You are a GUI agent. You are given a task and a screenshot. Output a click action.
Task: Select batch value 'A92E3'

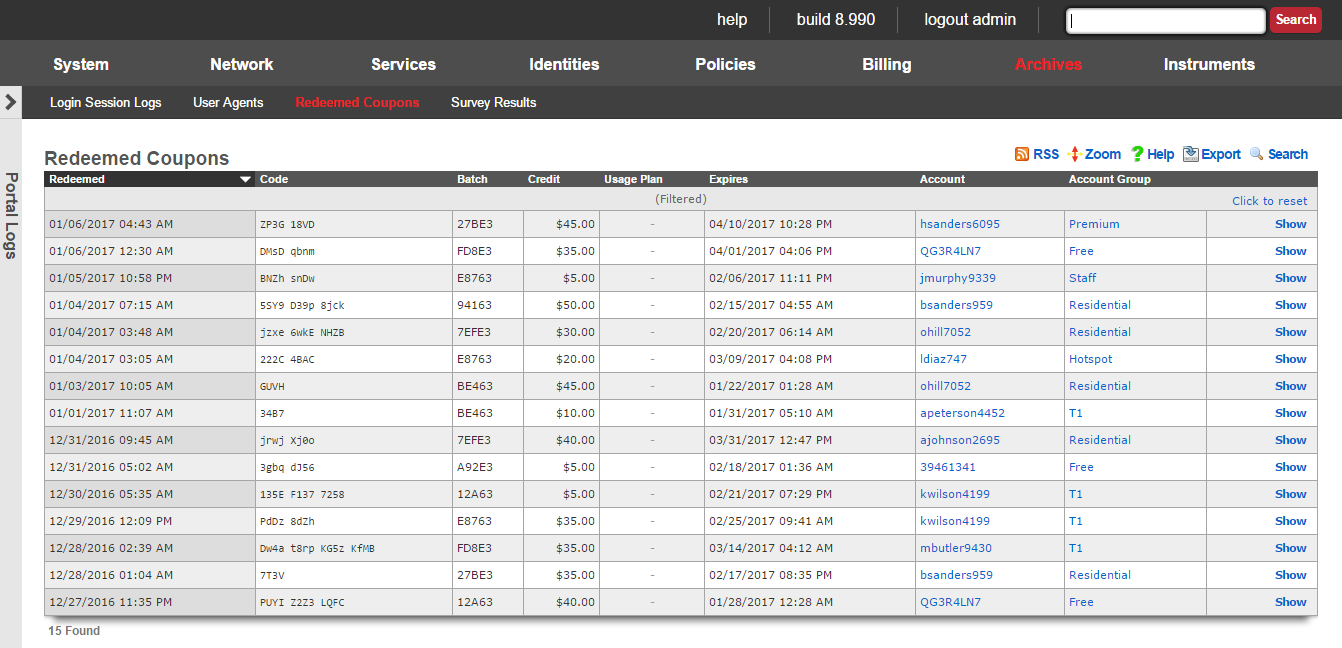point(475,467)
